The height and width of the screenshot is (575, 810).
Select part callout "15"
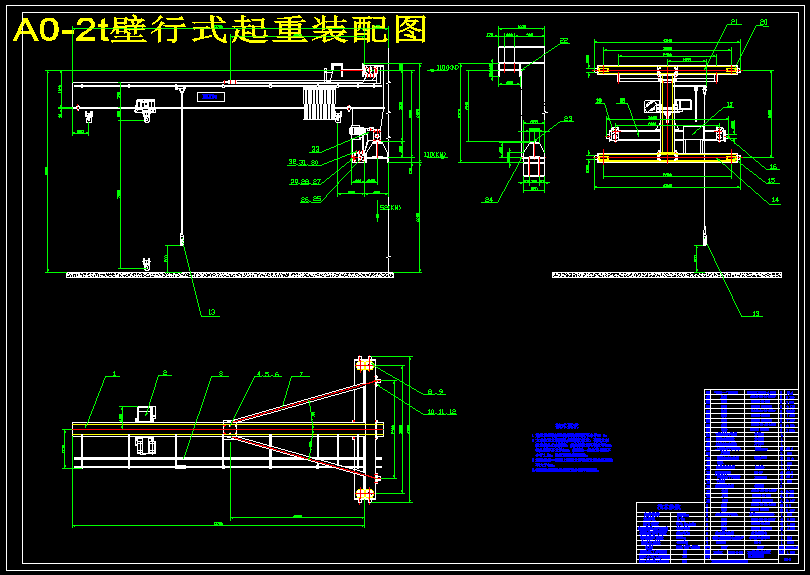pyautogui.click(x=771, y=181)
